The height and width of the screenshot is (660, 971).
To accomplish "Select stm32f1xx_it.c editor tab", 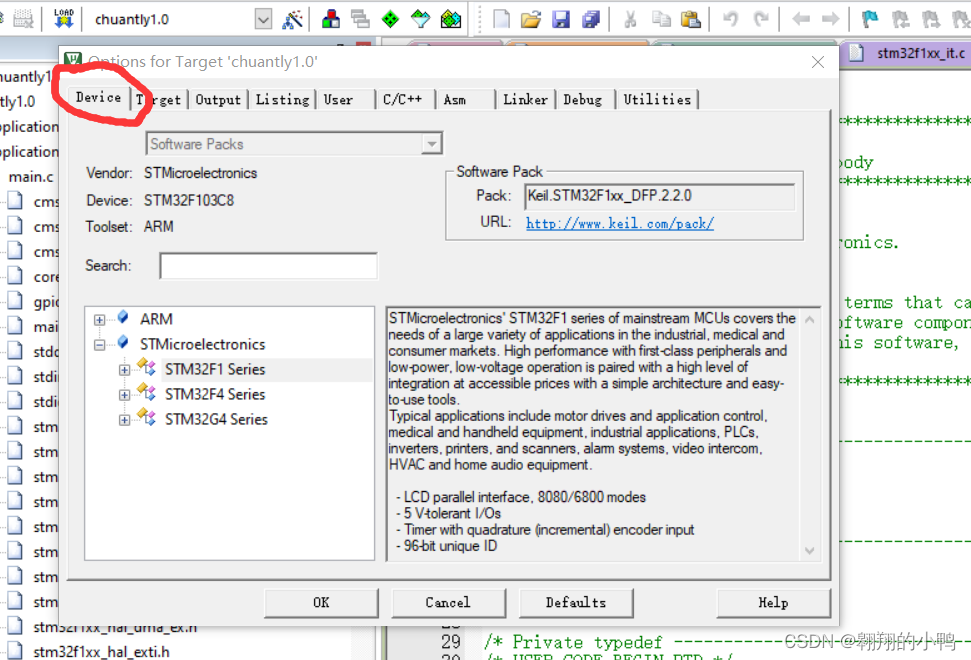I will click(x=907, y=53).
